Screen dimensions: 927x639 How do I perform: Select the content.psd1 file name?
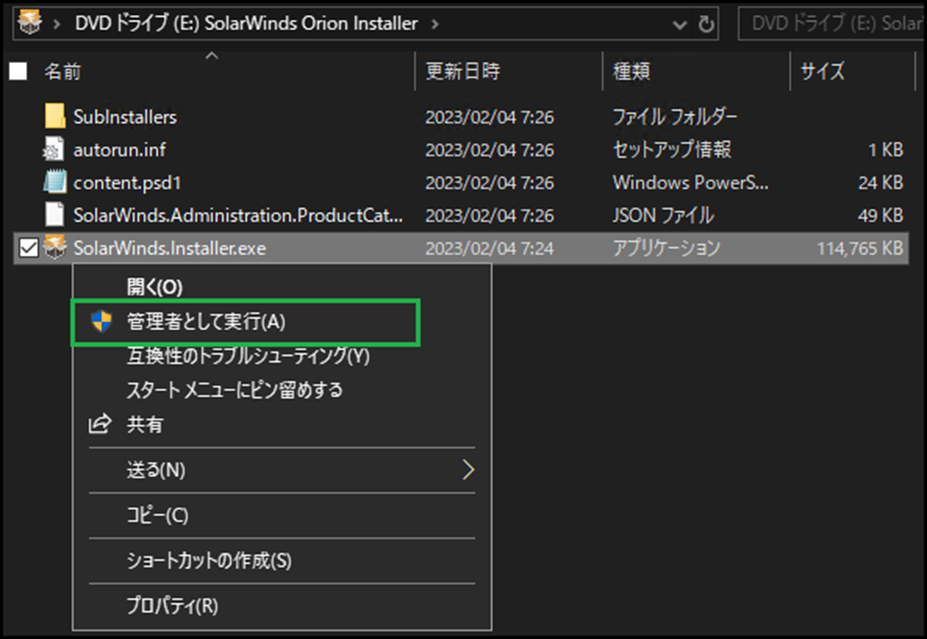click(x=127, y=183)
